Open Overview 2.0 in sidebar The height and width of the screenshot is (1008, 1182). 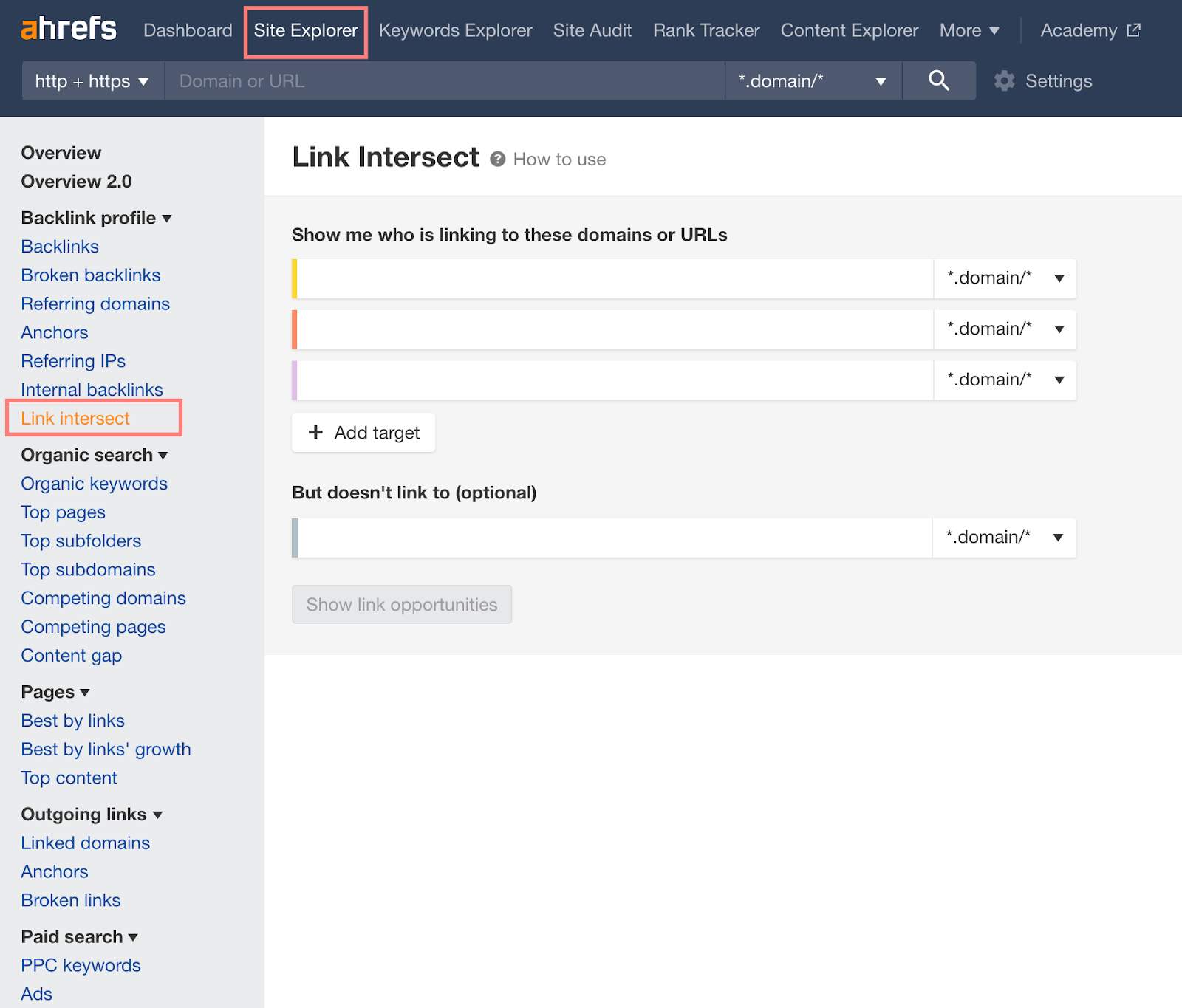(x=76, y=182)
